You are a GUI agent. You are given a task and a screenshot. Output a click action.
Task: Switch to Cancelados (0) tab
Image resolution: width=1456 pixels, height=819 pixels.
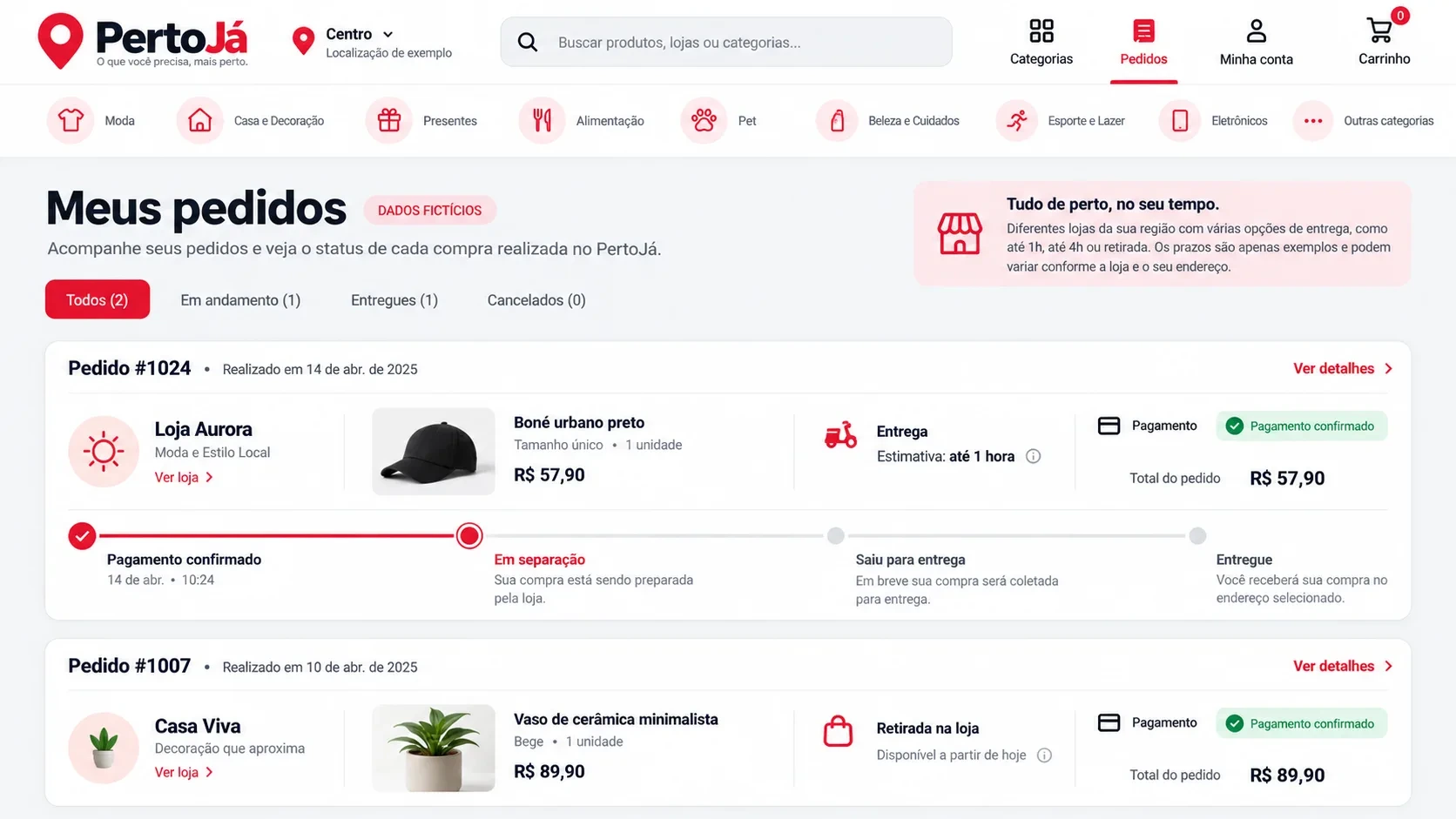tap(536, 299)
